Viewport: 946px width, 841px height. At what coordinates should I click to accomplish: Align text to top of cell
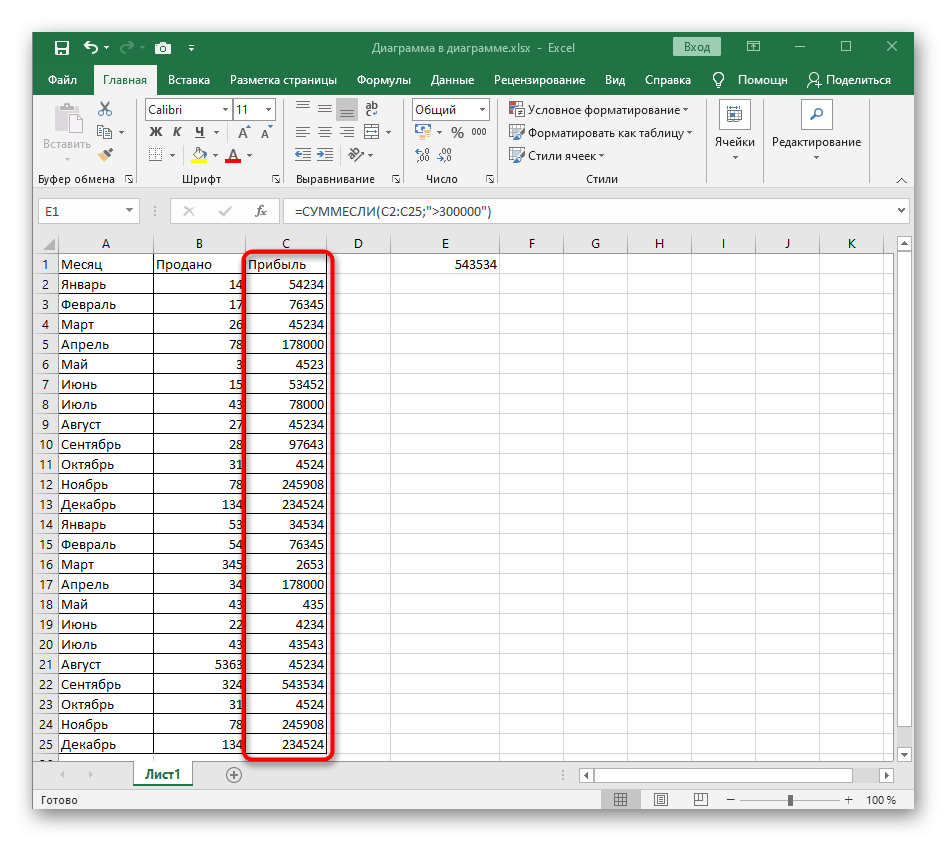[x=303, y=109]
